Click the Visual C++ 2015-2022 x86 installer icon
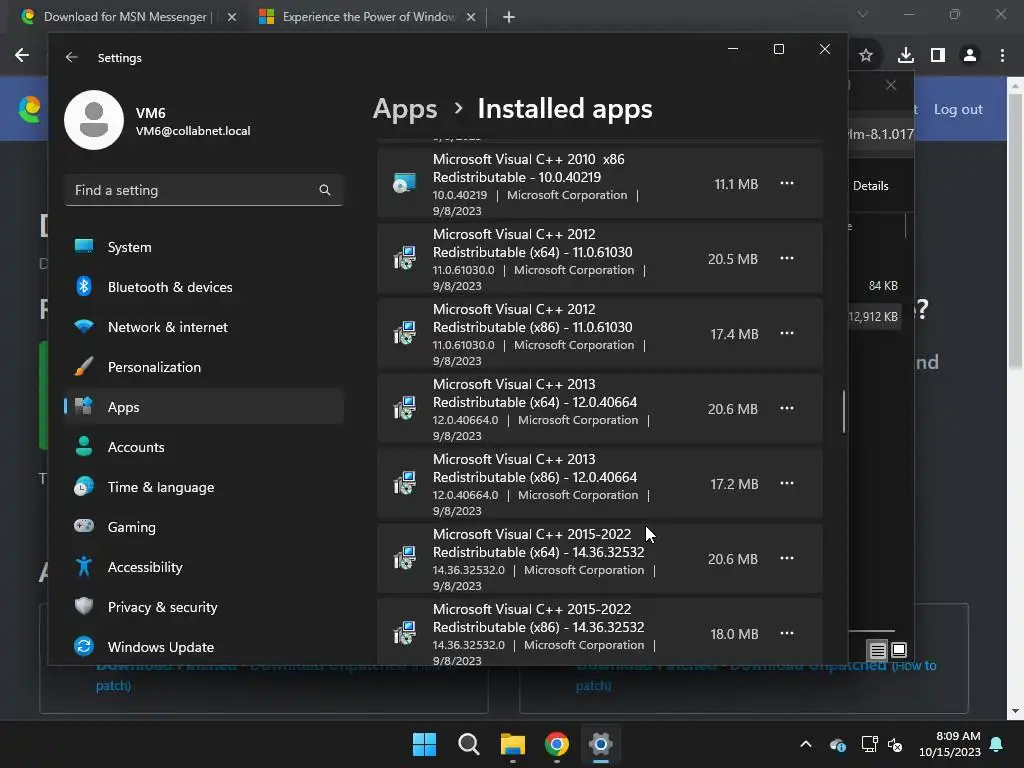The width and height of the screenshot is (1024, 768). click(x=404, y=633)
